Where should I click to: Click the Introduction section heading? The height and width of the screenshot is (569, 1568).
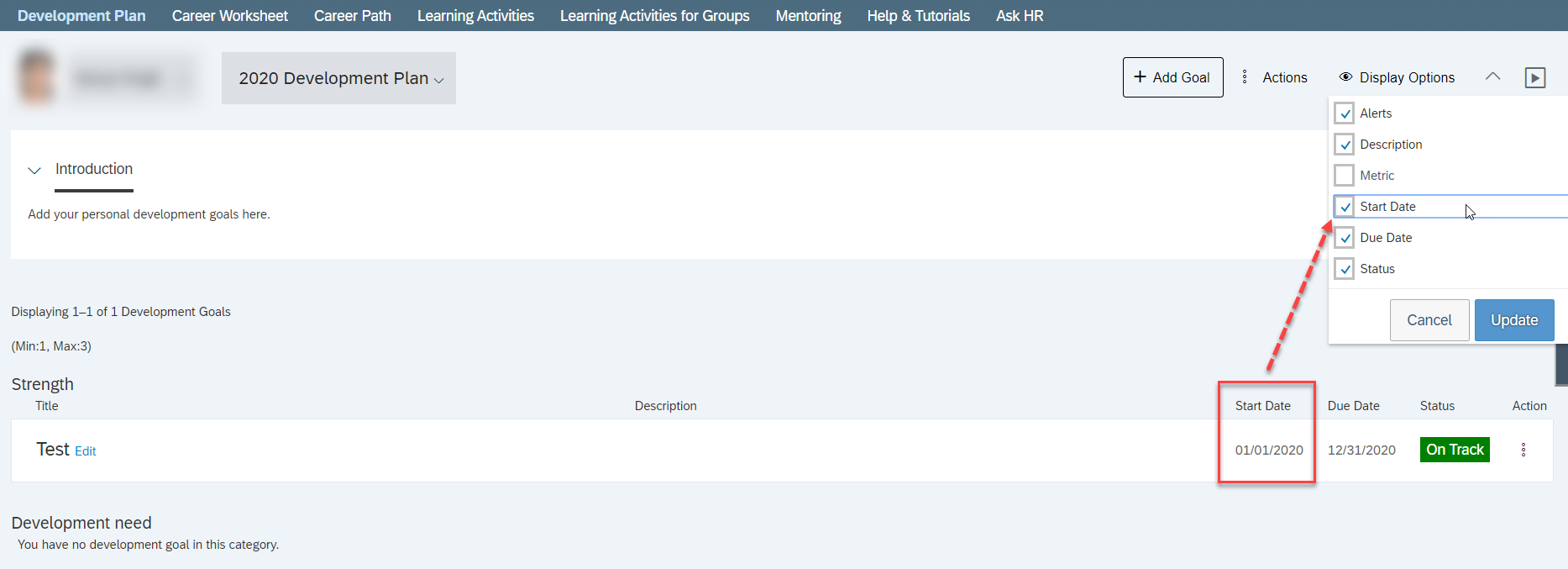click(94, 169)
